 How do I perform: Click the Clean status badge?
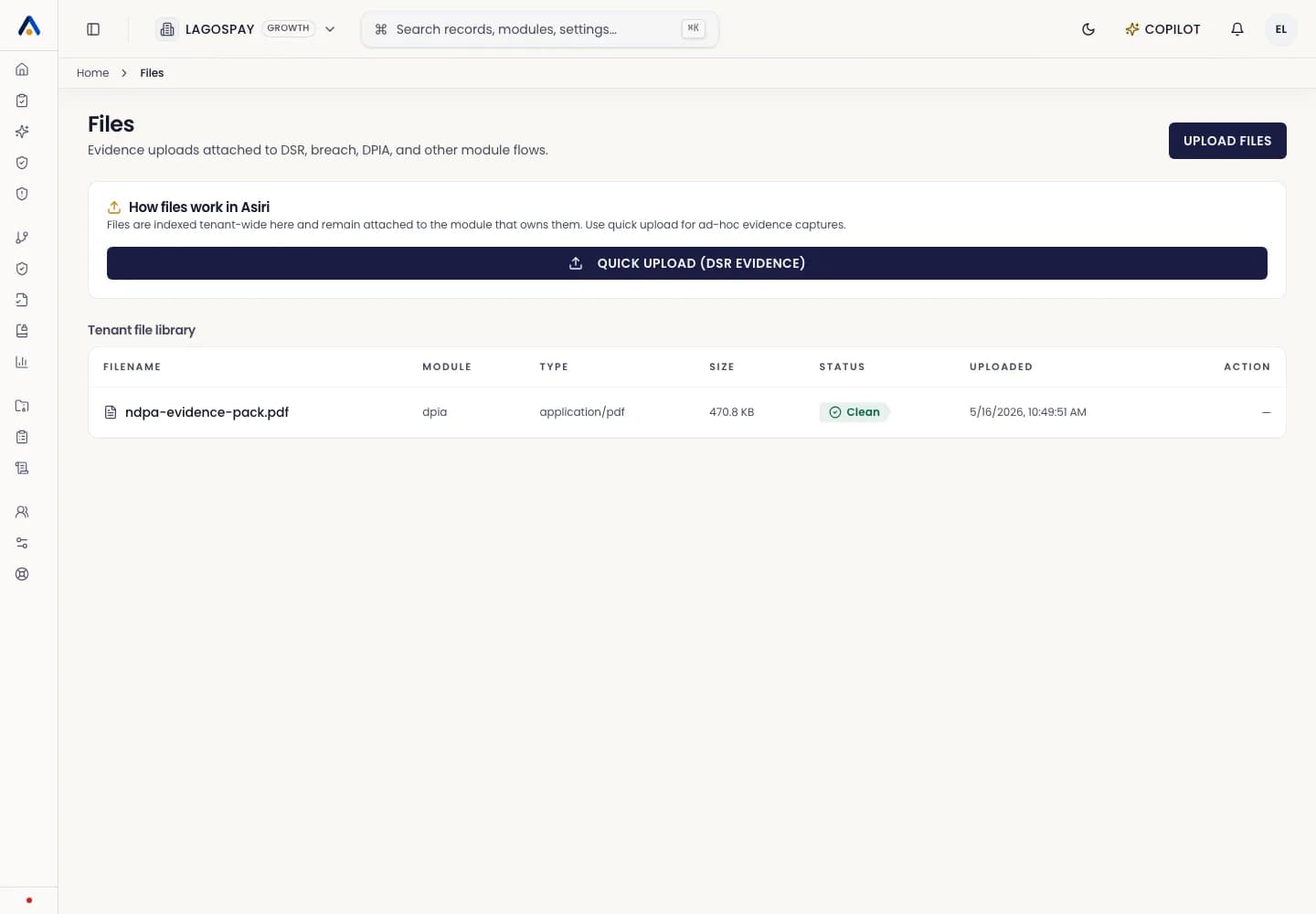(854, 412)
